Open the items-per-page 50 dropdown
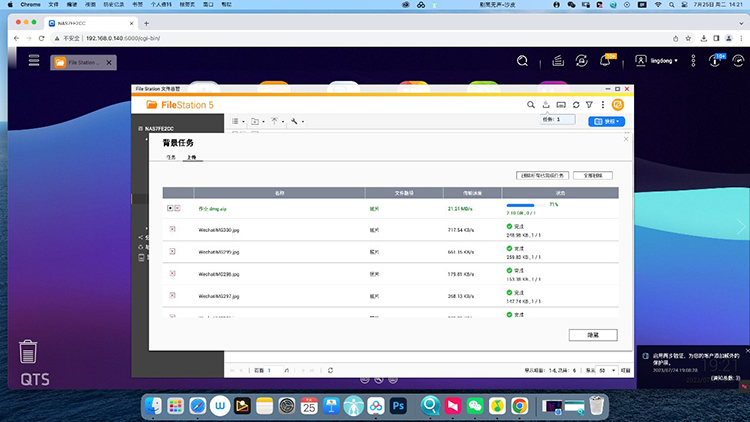The height and width of the screenshot is (422, 750). click(x=606, y=370)
